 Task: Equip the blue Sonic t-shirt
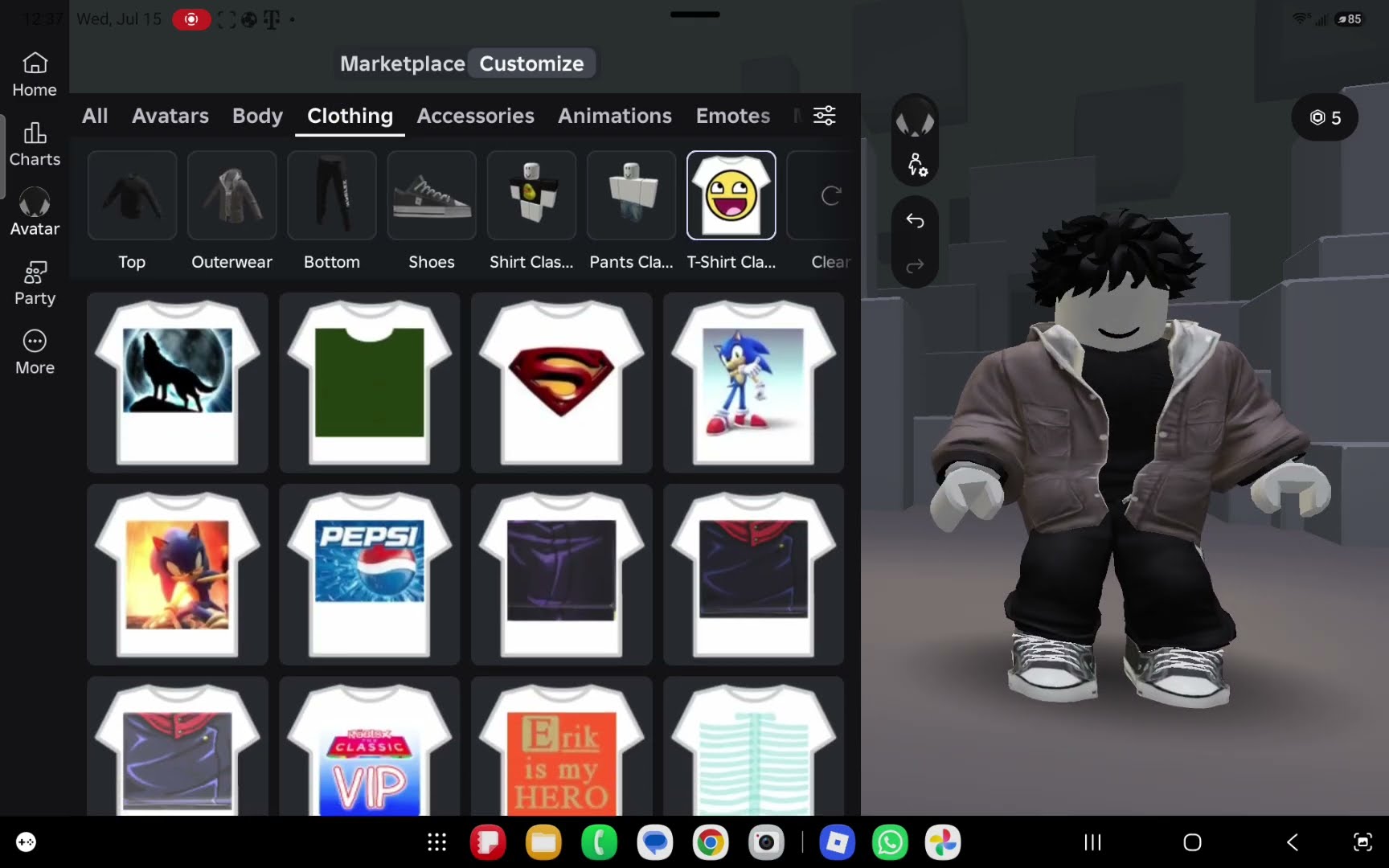(754, 382)
